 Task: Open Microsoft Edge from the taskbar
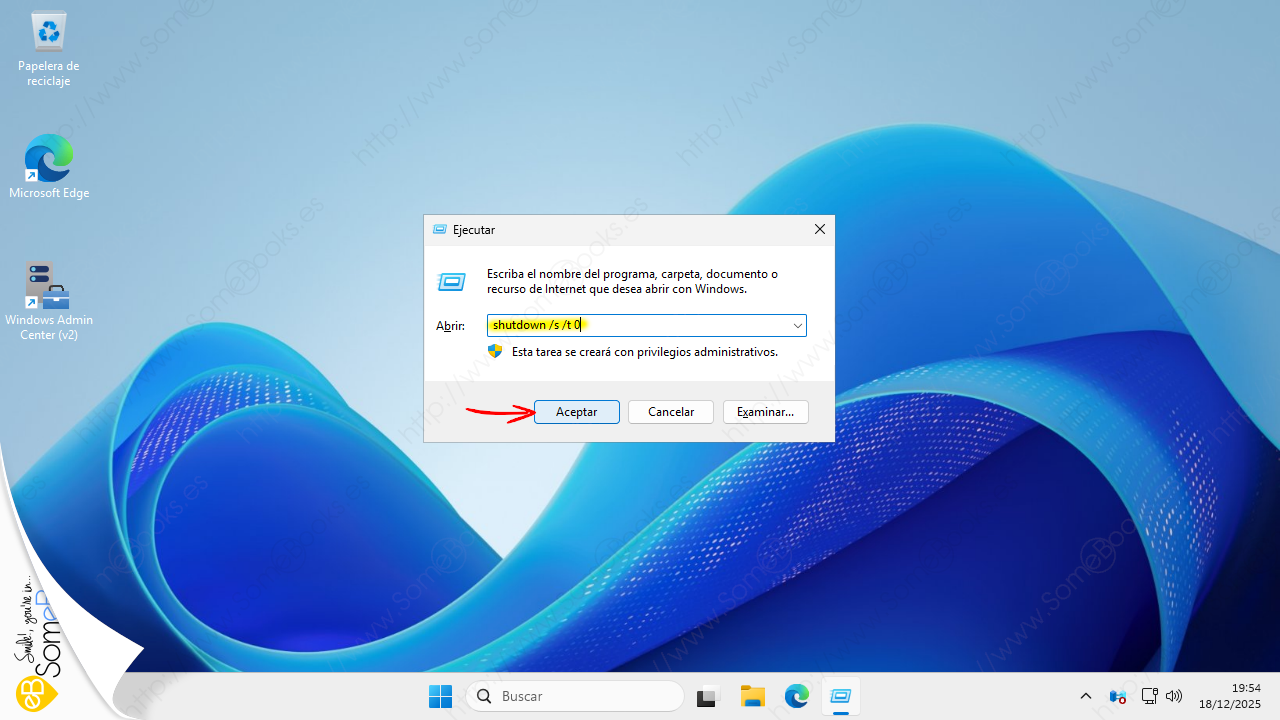click(x=796, y=696)
